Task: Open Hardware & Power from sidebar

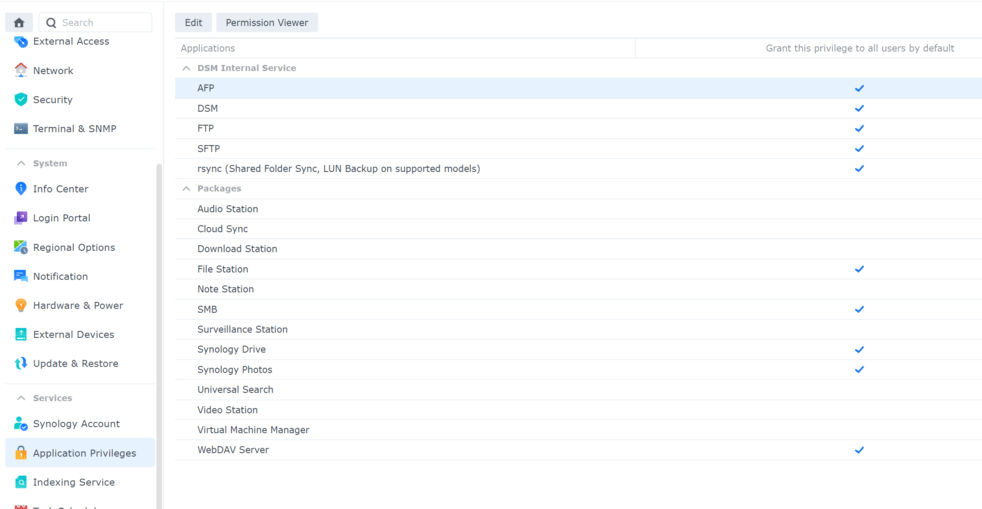Action: pyautogui.click(x=80, y=305)
